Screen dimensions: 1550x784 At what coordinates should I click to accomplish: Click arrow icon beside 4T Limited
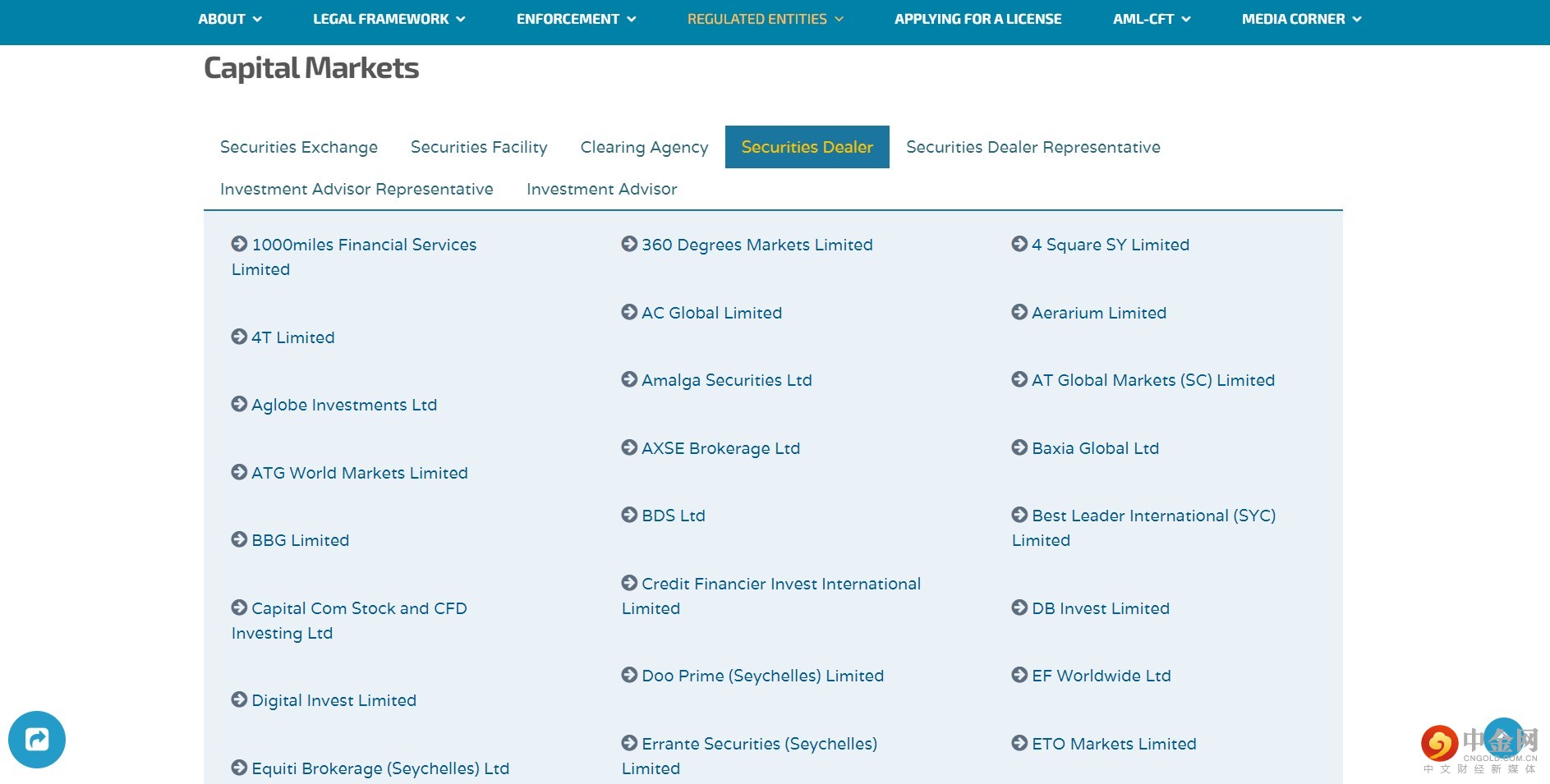click(x=239, y=337)
